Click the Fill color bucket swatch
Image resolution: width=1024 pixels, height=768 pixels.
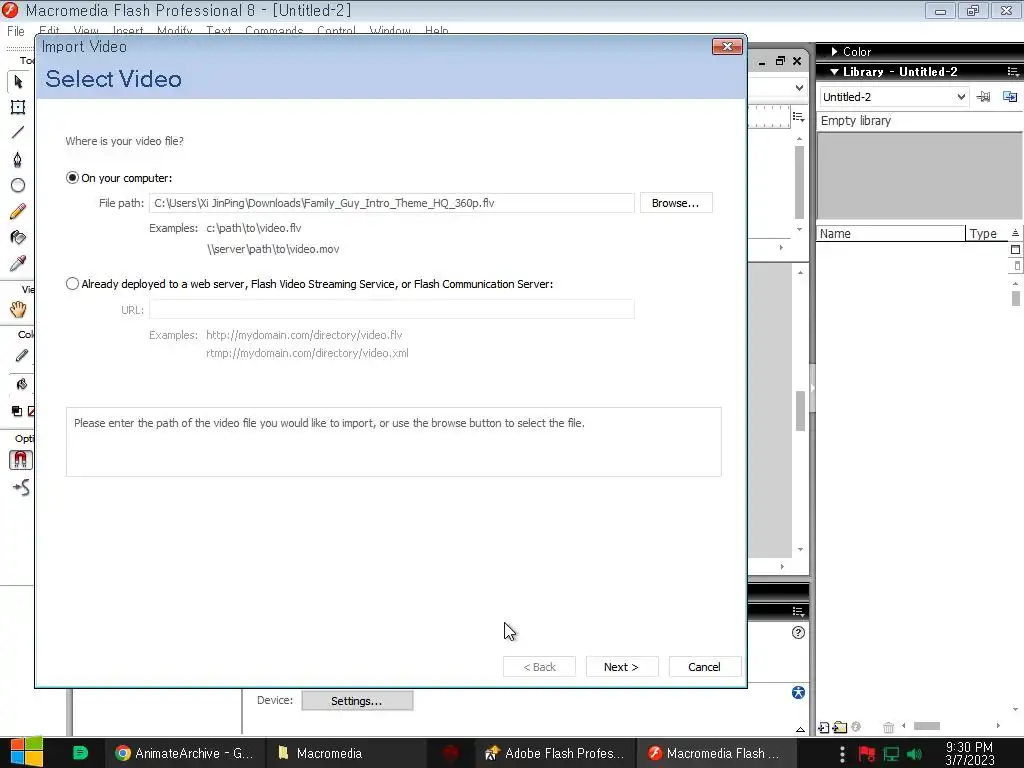click(22, 384)
